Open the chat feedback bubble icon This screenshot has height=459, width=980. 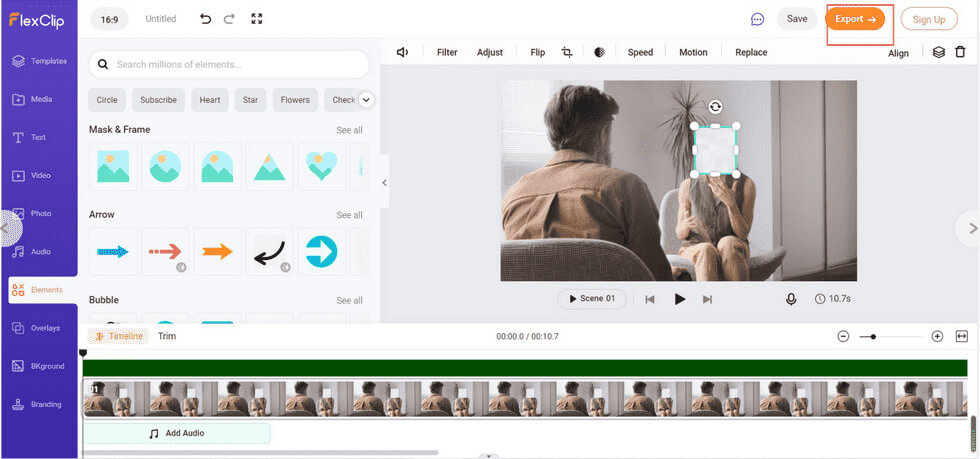(x=758, y=19)
